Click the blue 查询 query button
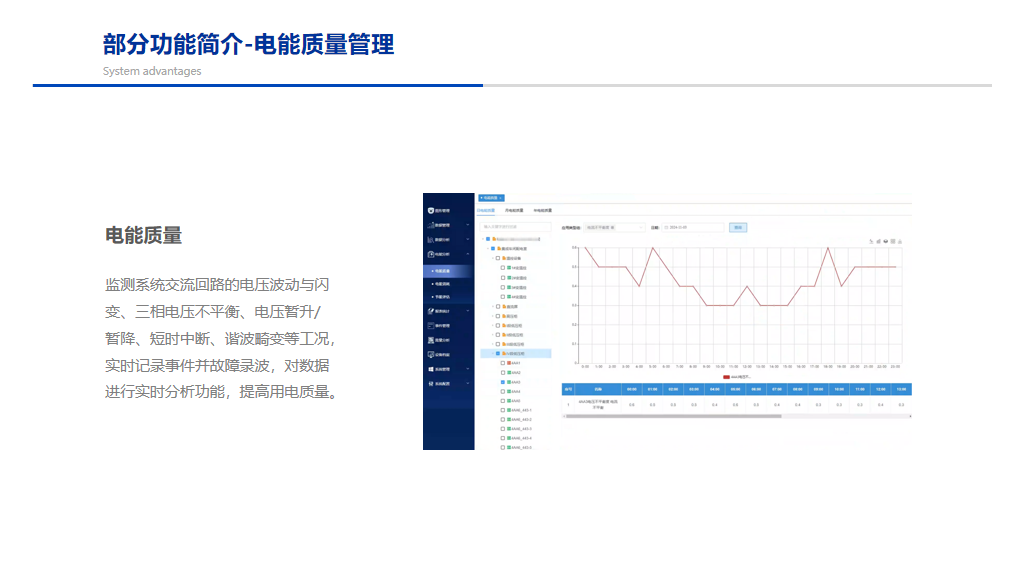 point(738,228)
